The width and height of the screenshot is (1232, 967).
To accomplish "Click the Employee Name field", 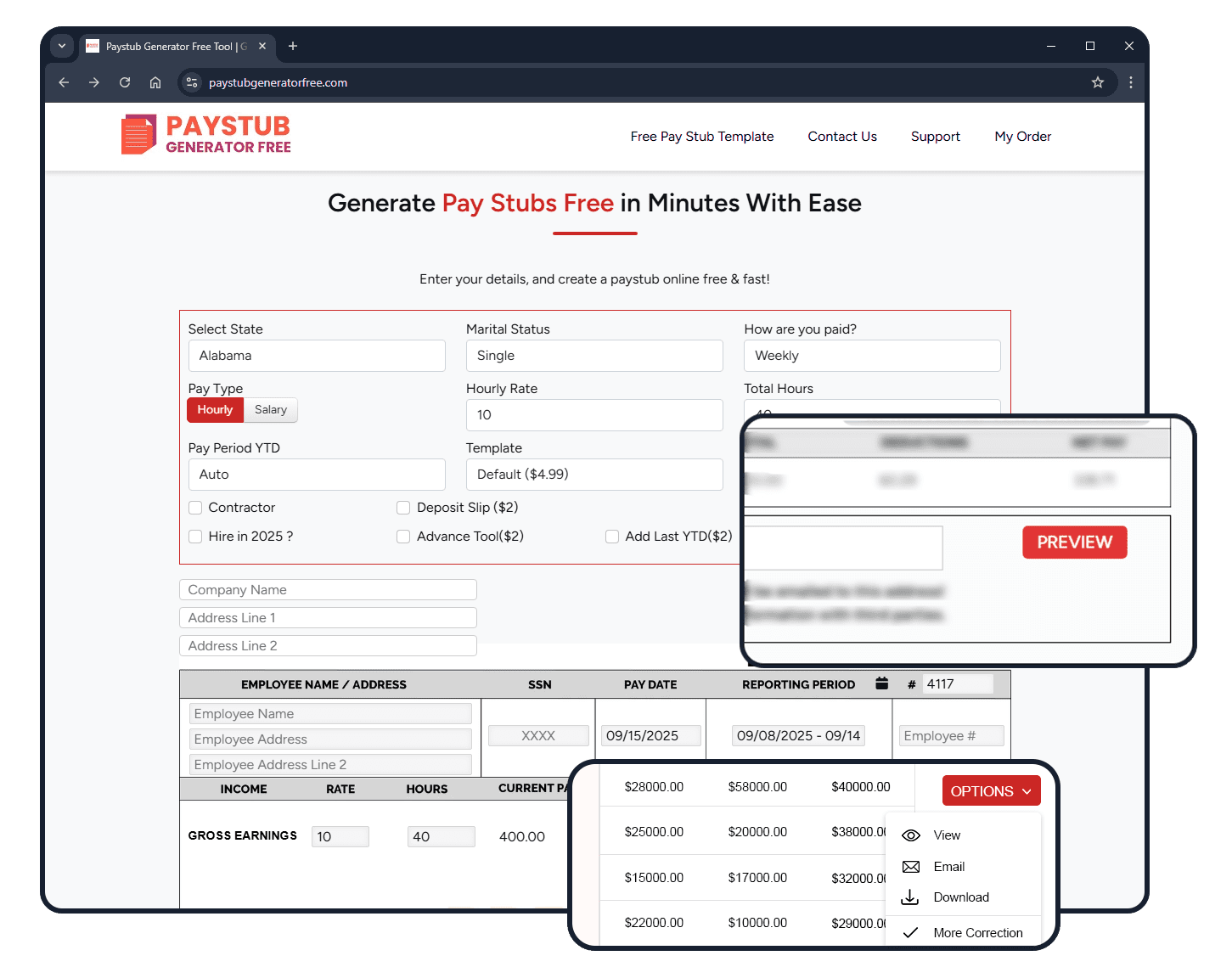I will click(330, 714).
